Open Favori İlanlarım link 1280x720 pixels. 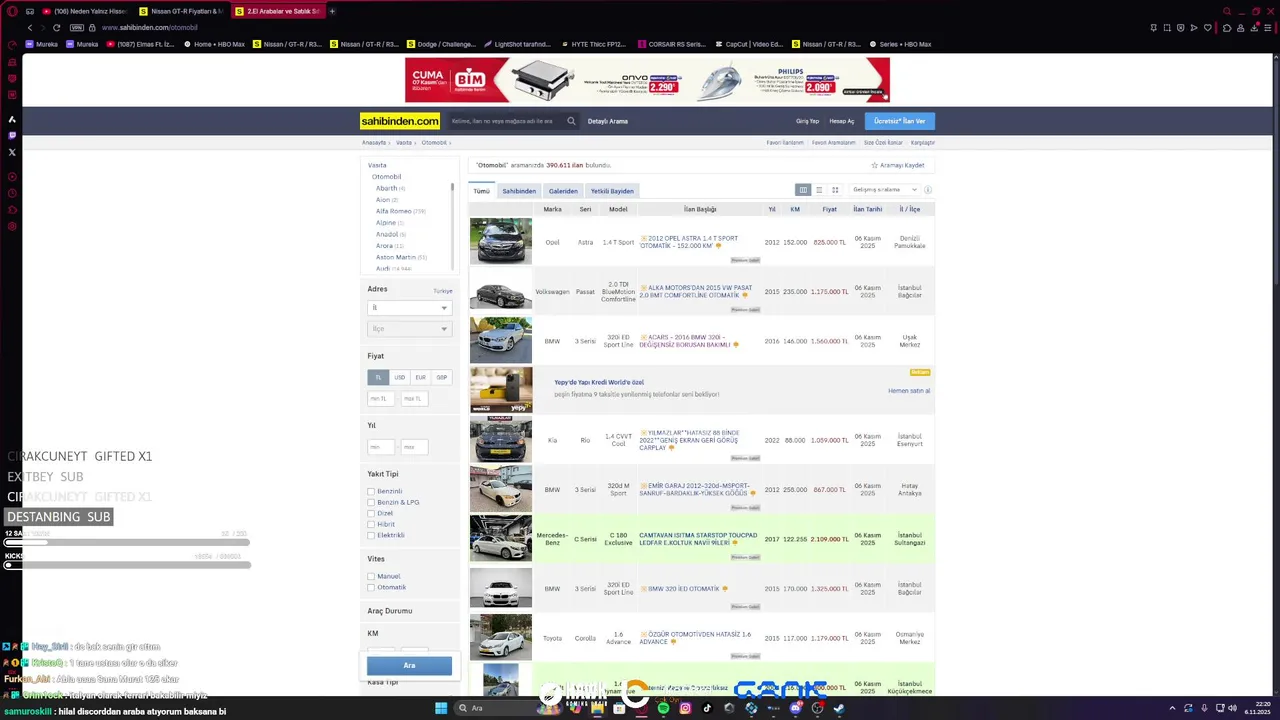[785, 142]
